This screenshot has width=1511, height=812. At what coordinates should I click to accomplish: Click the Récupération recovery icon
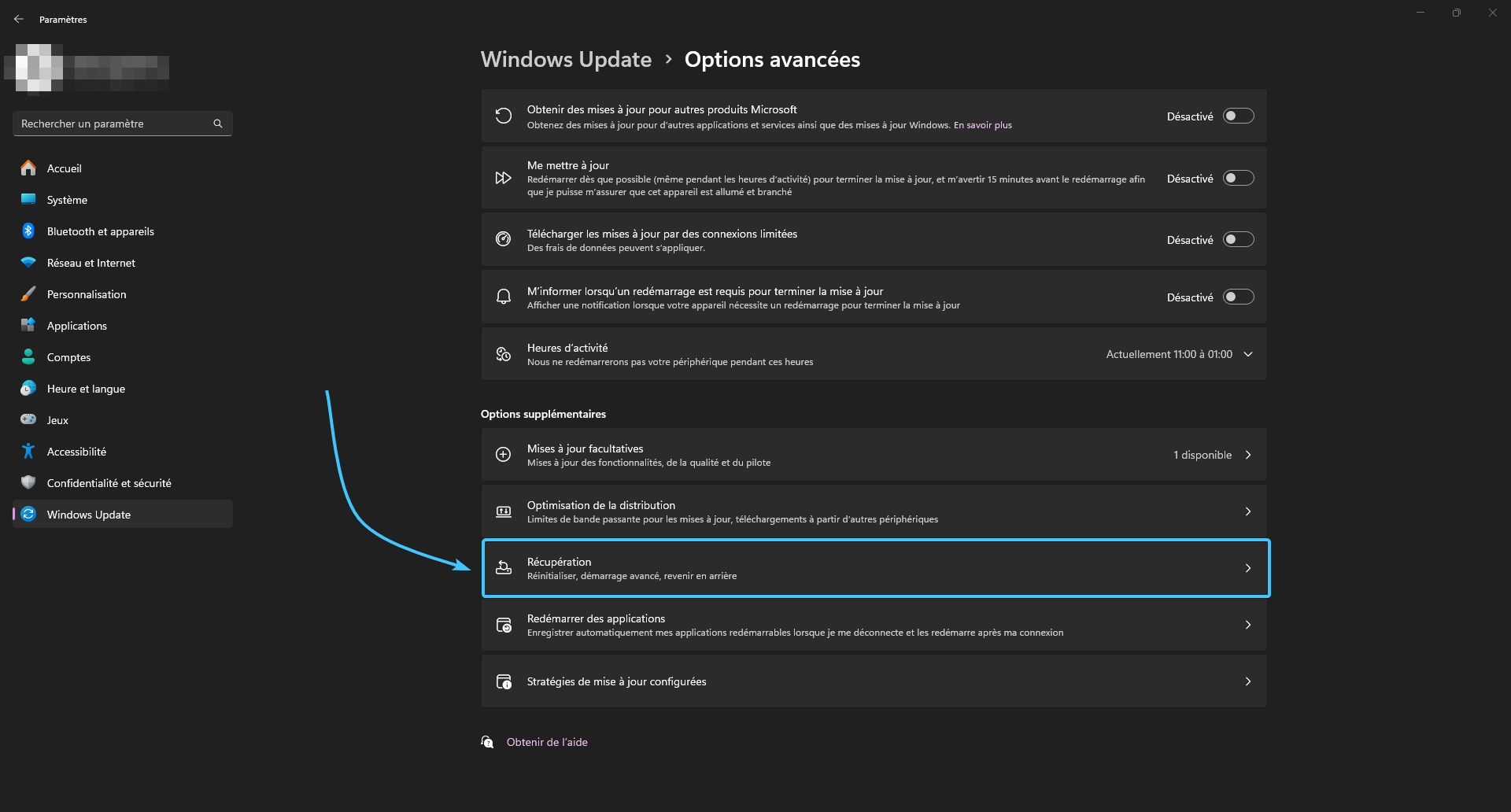pos(504,567)
